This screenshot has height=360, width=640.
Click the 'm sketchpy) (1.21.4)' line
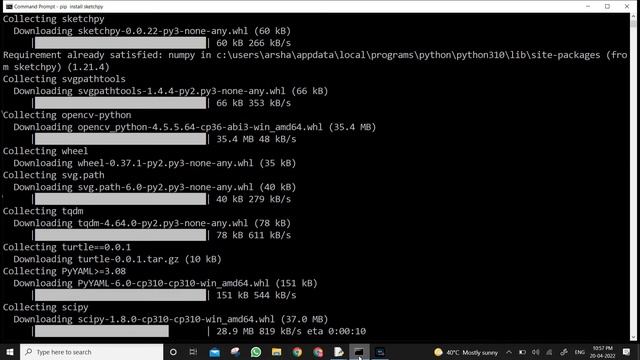[x=56, y=67]
